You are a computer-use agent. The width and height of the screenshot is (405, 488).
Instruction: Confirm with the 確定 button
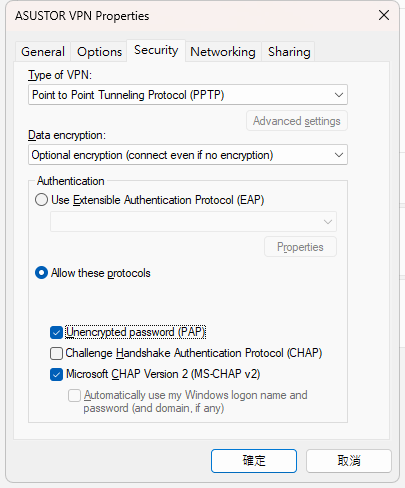[254, 461]
